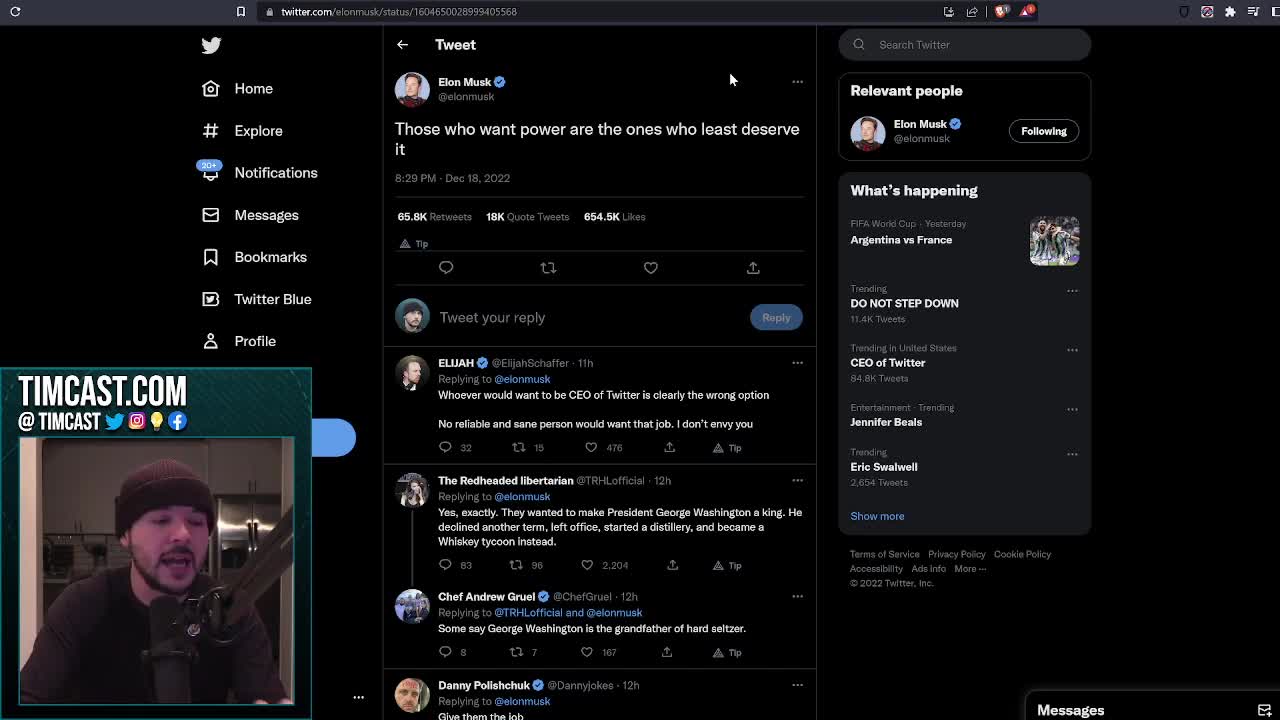This screenshot has width=1280, height=720.
Task: Open more options on Danny Polishchuk's reply
Action: tap(797, 686)
